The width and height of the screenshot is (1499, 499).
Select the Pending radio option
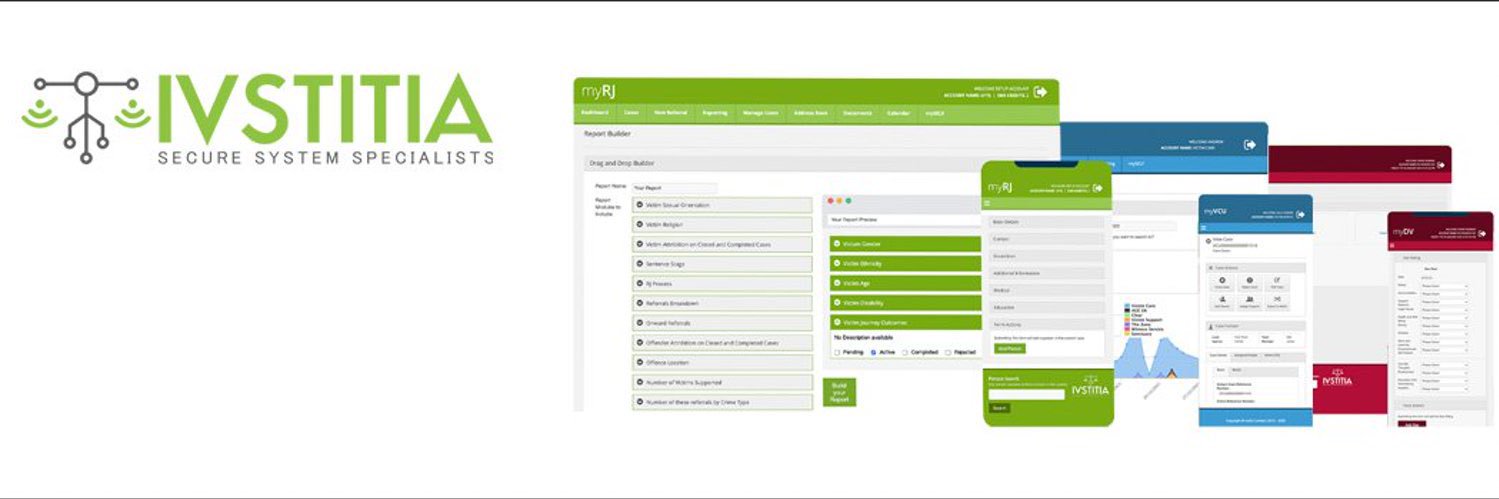pyautogui.click(x=837, y=352)
